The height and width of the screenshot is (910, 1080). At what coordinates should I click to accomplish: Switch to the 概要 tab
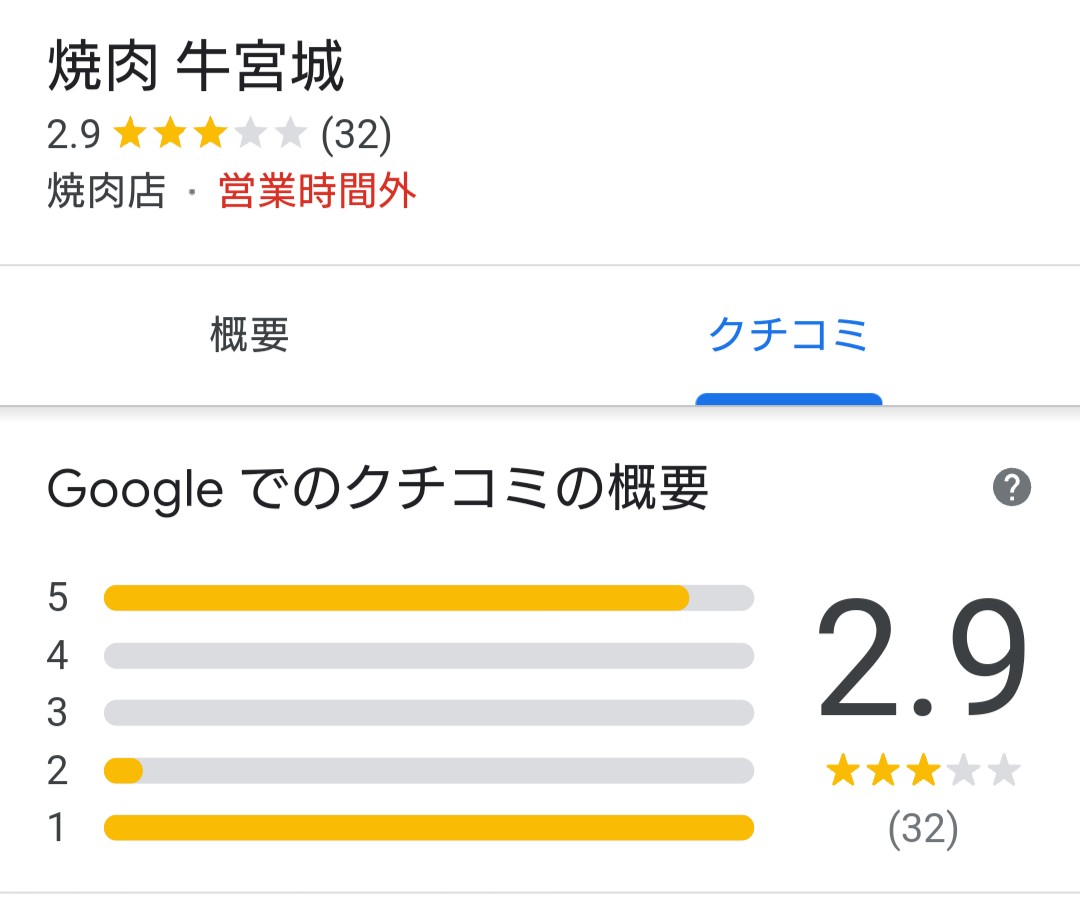250,335
